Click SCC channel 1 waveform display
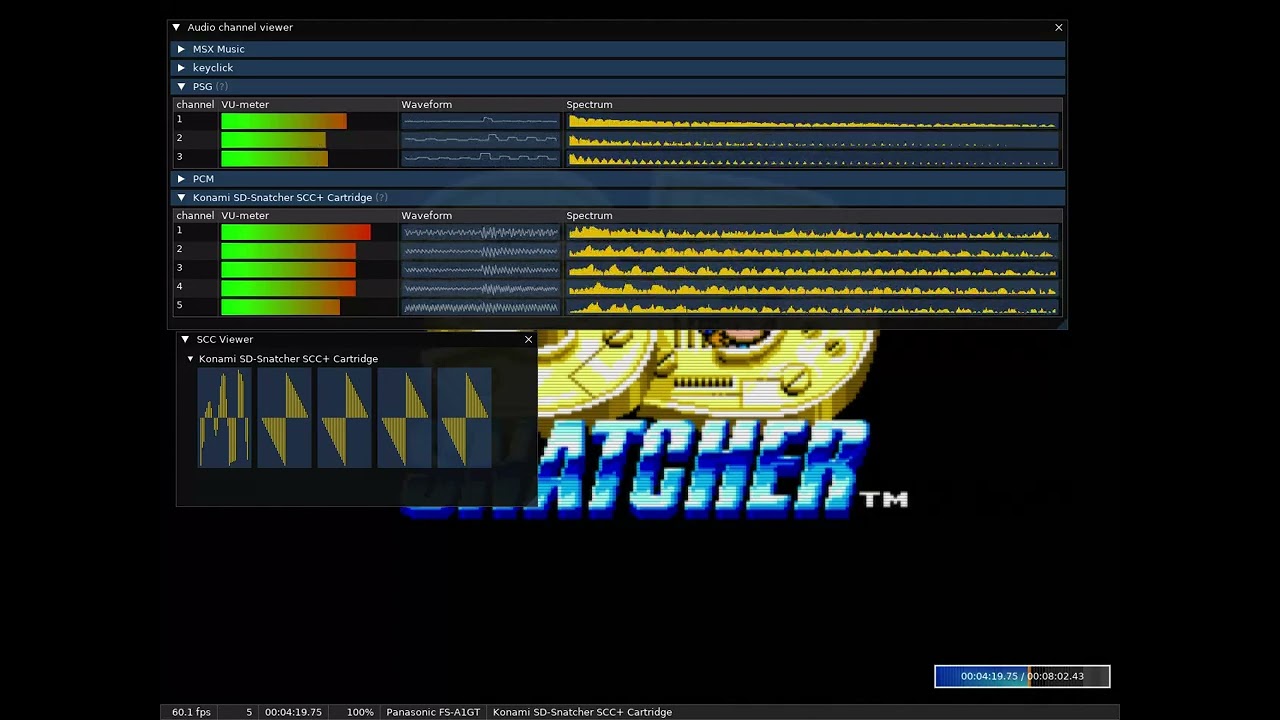The image size is (1280, 720). tap(481, 232)
